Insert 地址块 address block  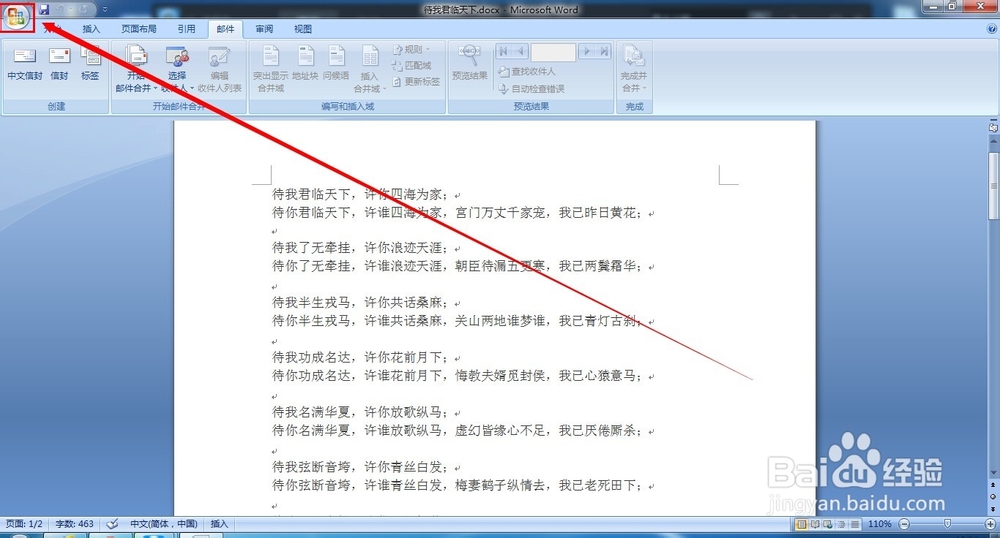pos(305,64)
